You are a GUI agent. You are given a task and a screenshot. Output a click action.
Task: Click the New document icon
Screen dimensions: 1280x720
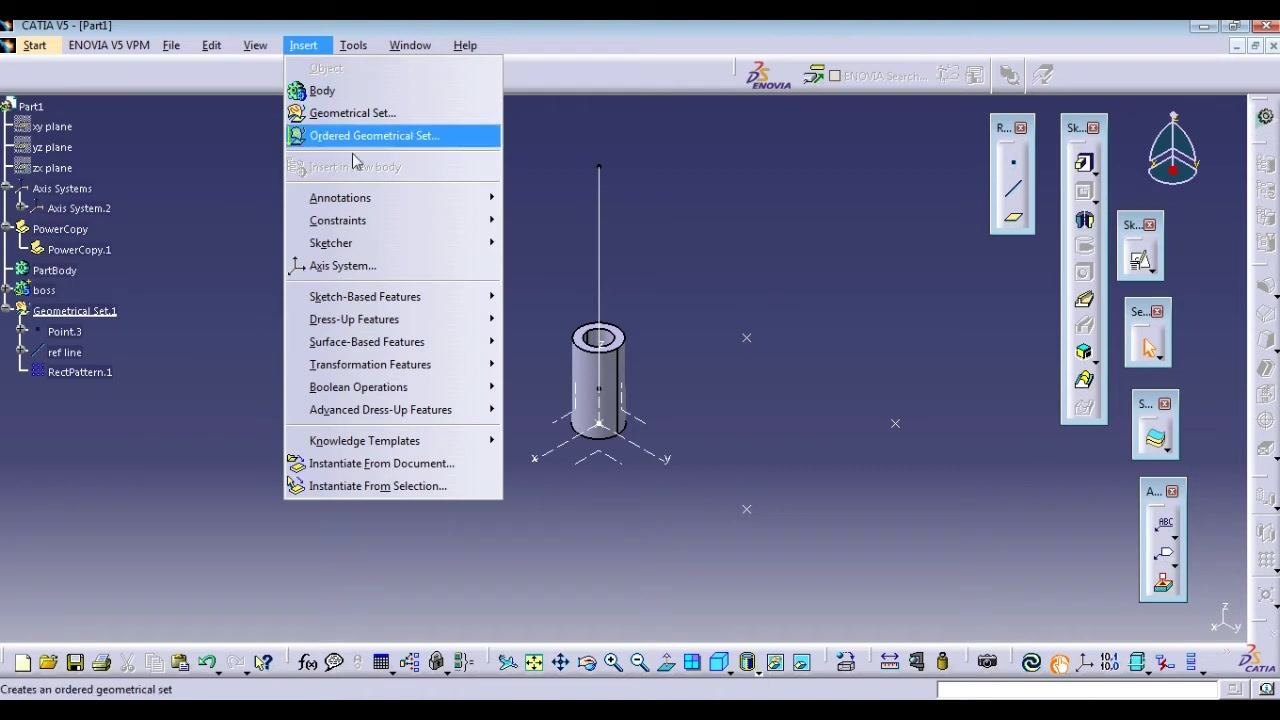click(22, 662)
